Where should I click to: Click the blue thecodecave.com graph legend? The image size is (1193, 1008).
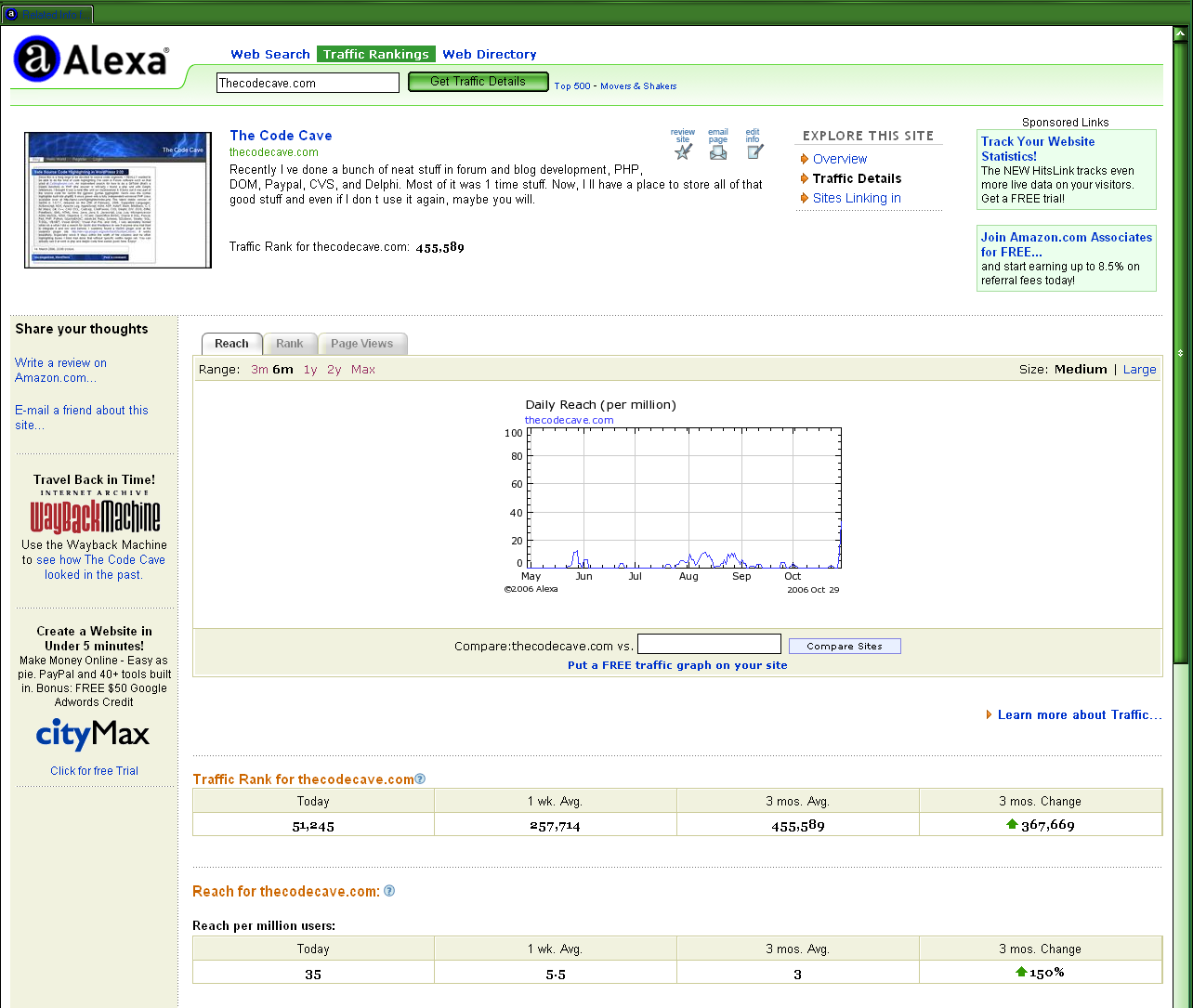[570, 420]
